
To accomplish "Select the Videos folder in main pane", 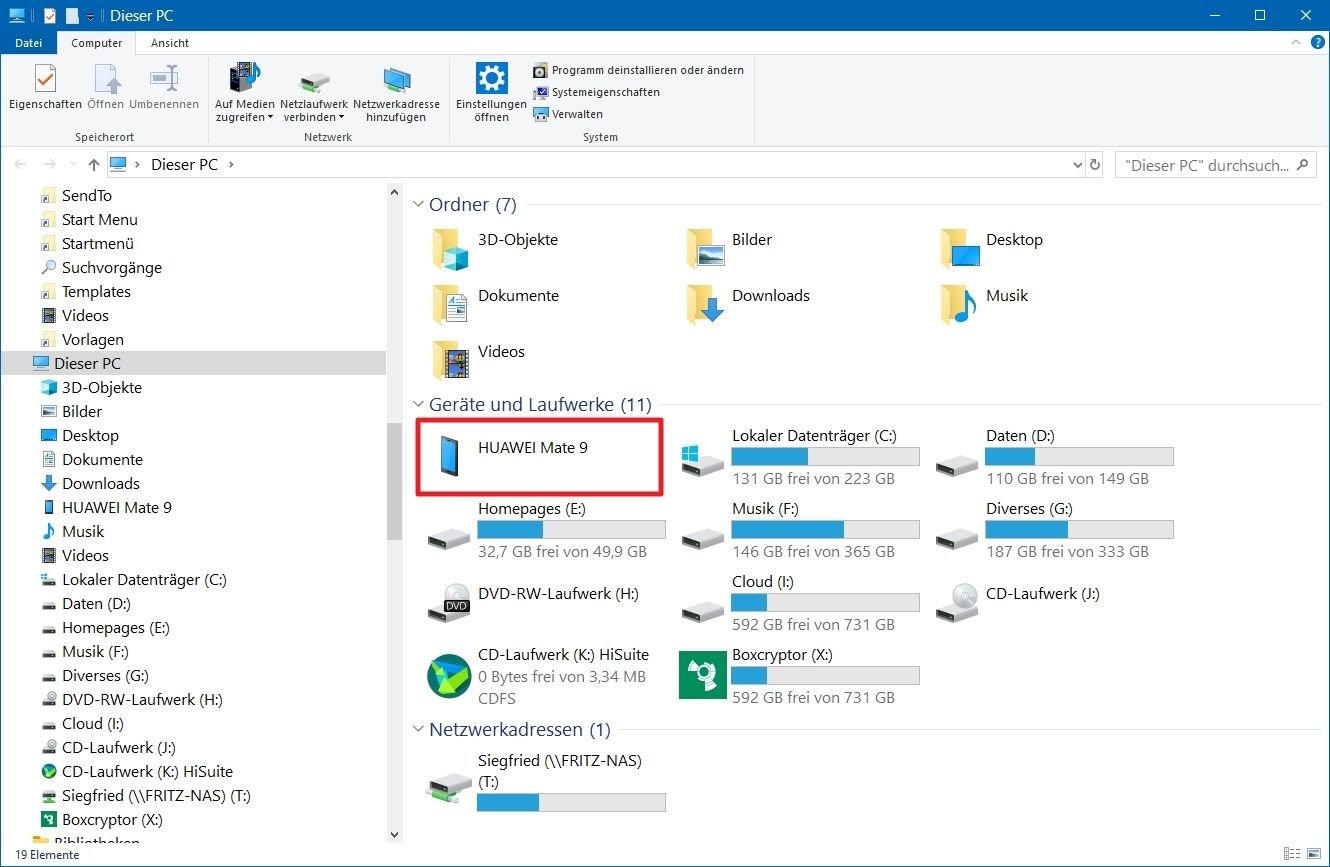I will (478, 360).
